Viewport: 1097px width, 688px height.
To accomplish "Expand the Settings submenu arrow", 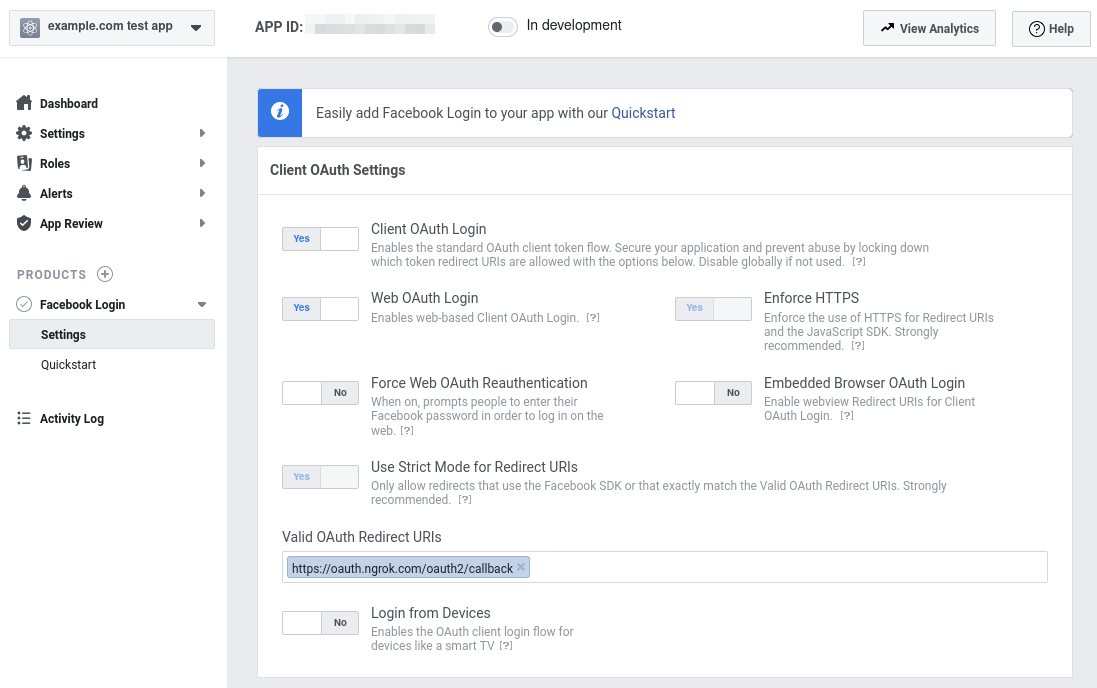I will click(202, 133).
